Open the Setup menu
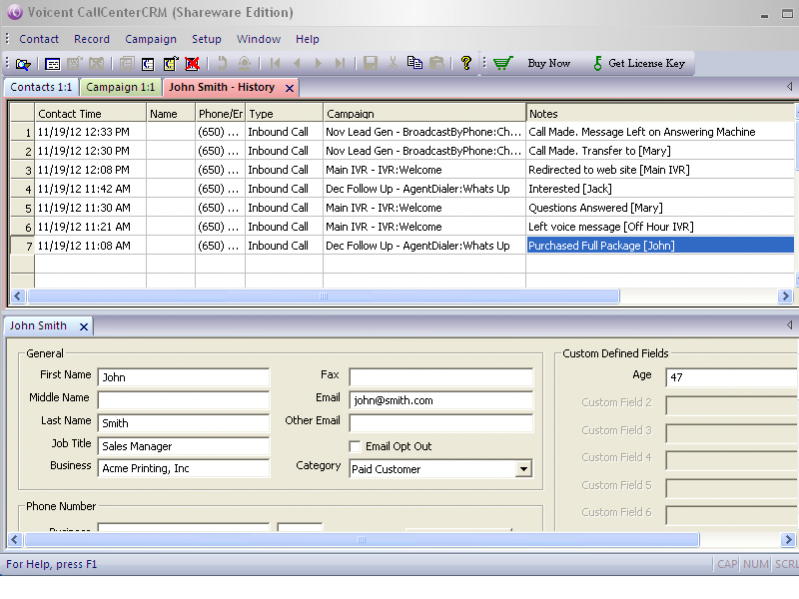Image resolution: width=799 pixels, height=599 pixels. [x=206, y=39]
